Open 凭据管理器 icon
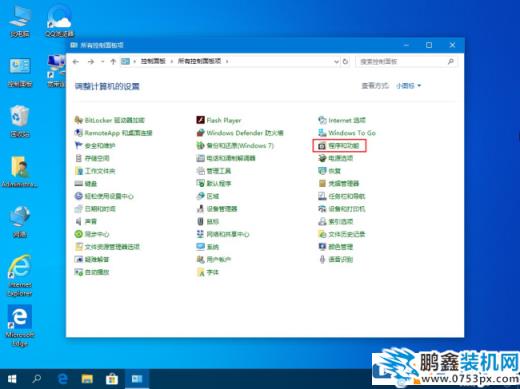Screen dimensions: 520x389 (322, 183)
